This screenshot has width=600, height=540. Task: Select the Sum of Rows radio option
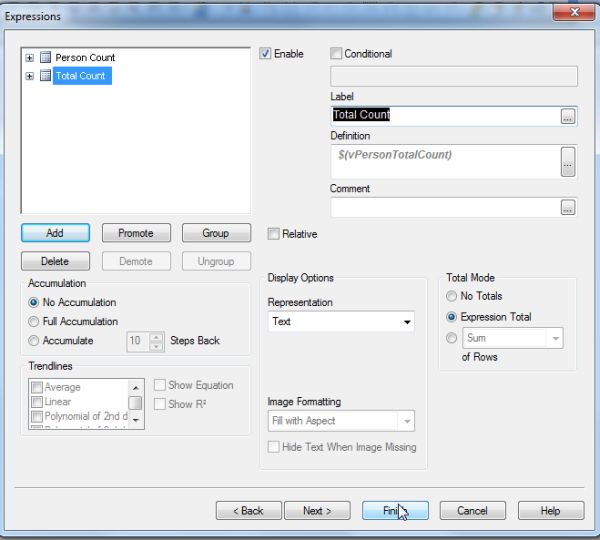click(452, 338)
